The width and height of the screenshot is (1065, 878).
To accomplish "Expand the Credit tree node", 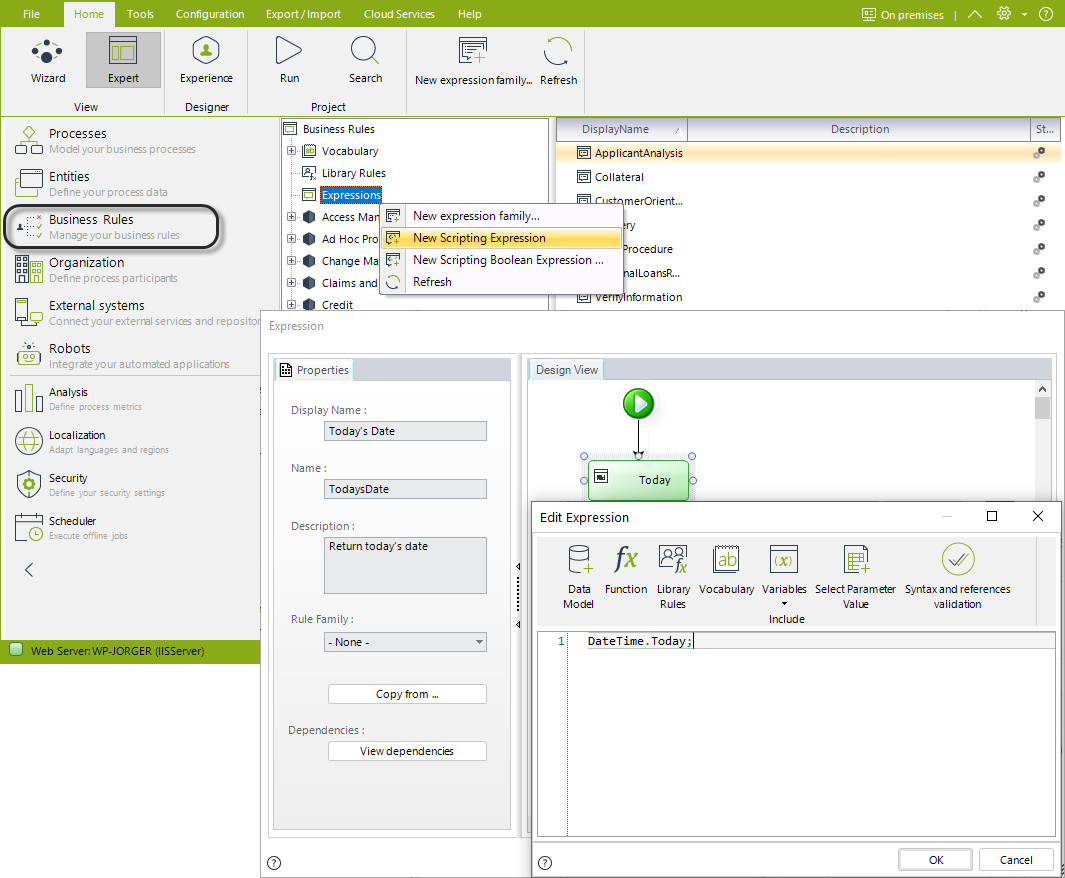I will click(x=291, y=304).
